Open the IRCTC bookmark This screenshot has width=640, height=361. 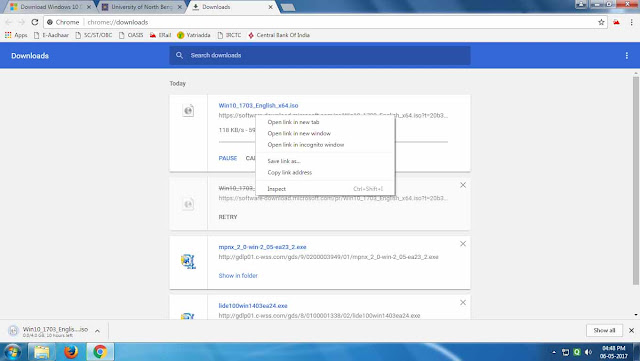pyautogui.click(x=229, y=35)
